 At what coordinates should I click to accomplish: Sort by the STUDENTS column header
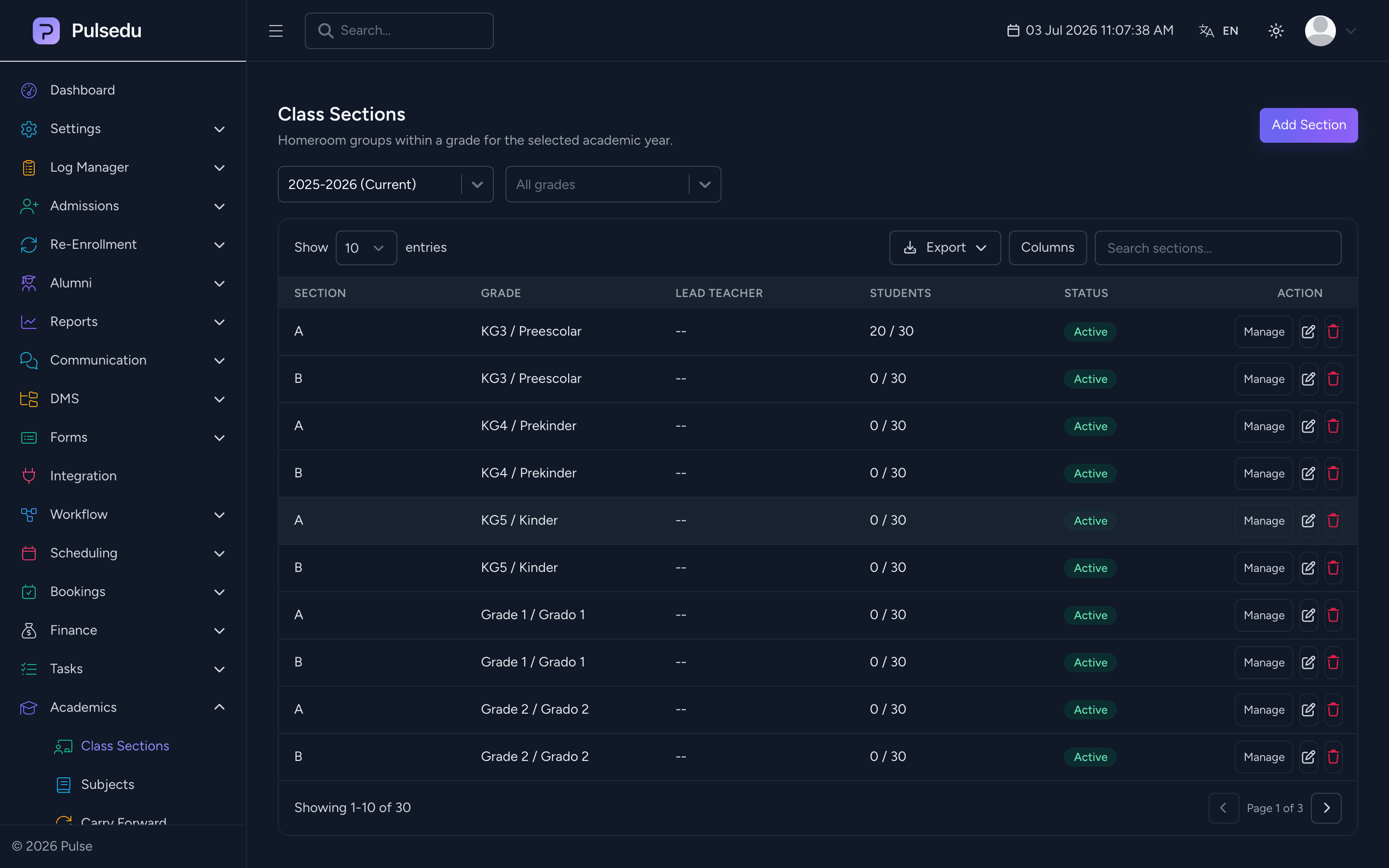click(899, 293)
